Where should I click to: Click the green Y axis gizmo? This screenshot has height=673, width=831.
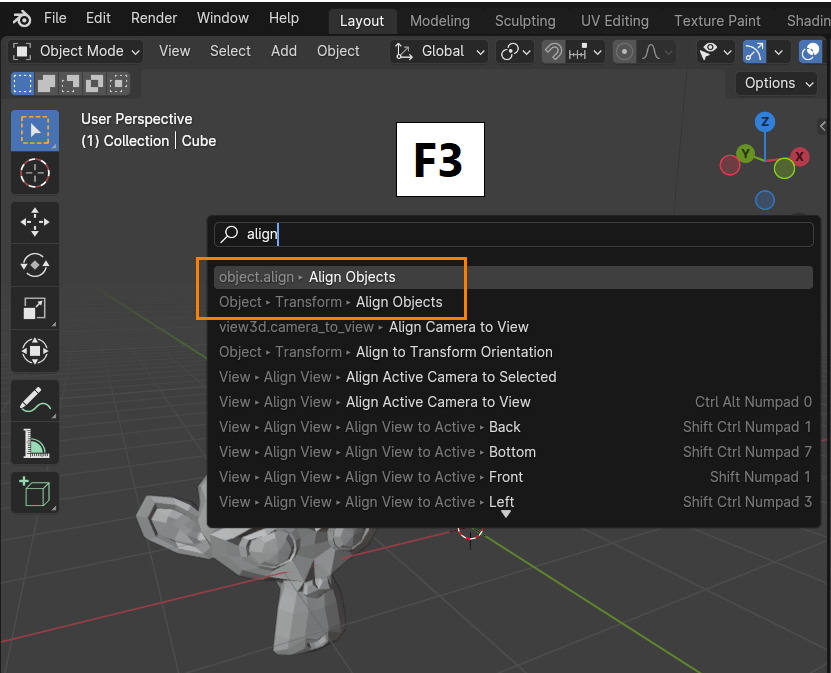pos(746,154)
